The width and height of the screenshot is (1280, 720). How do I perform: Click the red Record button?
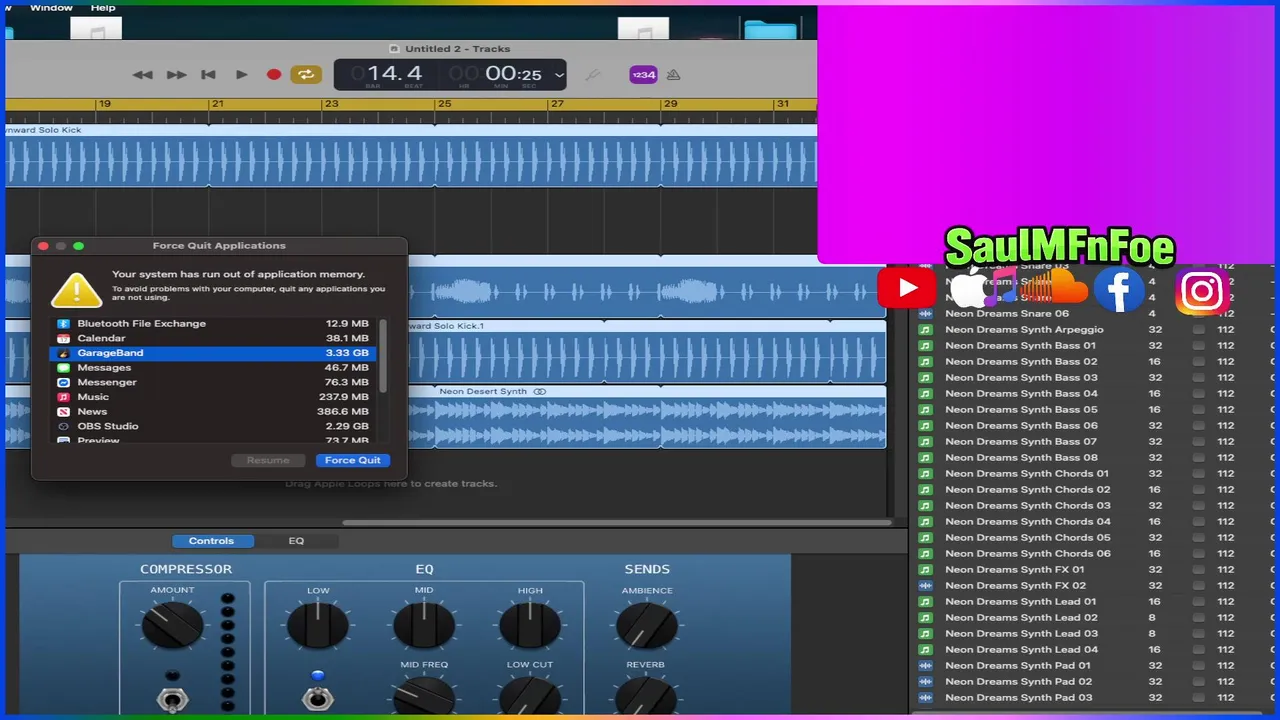(273, 75)
